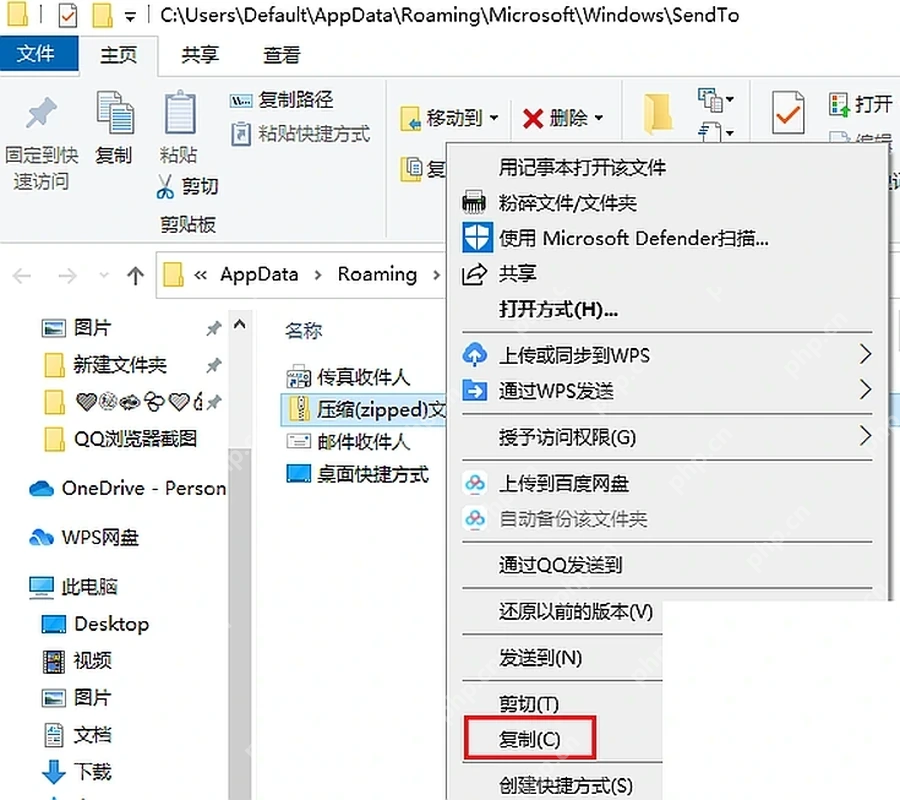The width and height of the screenshot is (900, 800).
Task: Click the scissors Cut (剪切) ribbon item
Action: 187,187
